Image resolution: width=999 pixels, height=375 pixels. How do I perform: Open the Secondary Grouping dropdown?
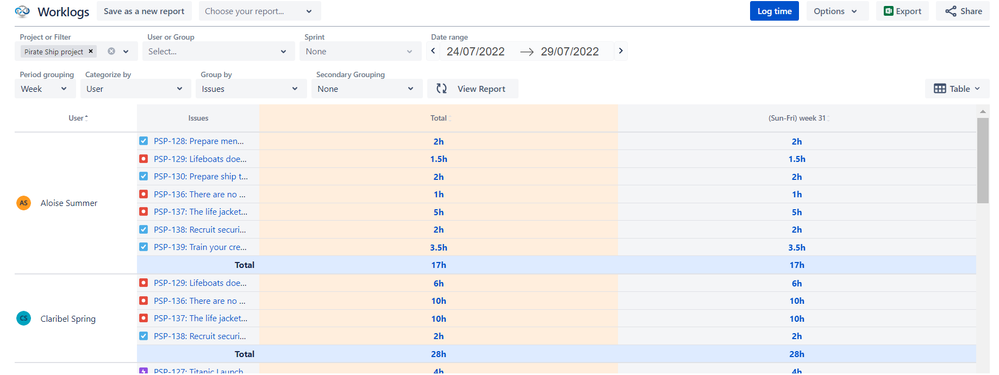coord(367,88)
